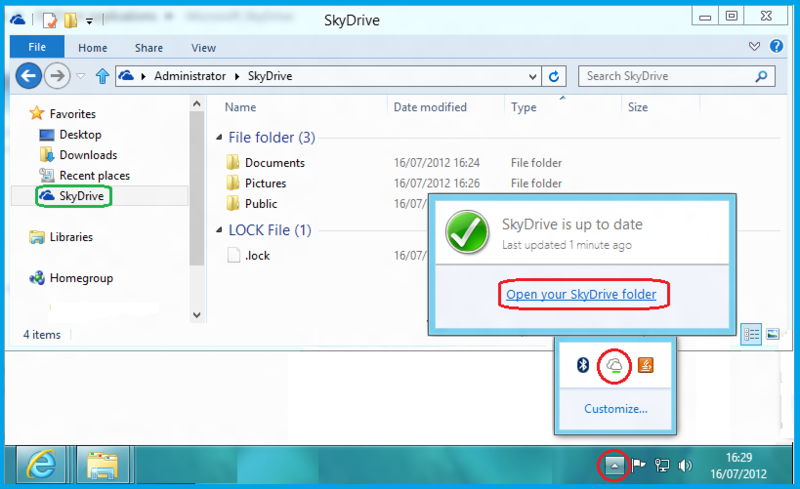800x489 pixels.
Task: Click the network tray icon
Action: point(662,465)
